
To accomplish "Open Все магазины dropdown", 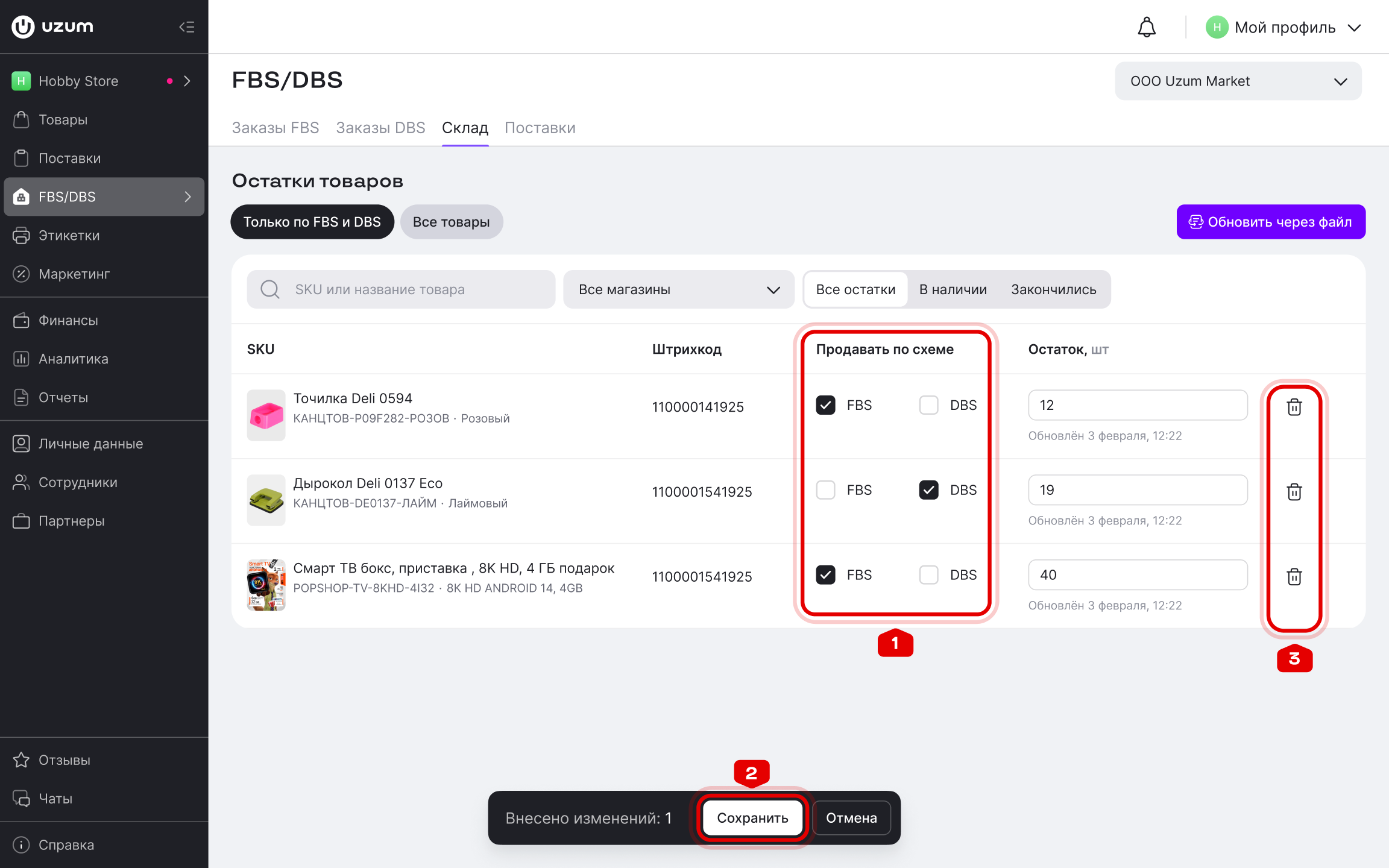I will pos(679,289).
